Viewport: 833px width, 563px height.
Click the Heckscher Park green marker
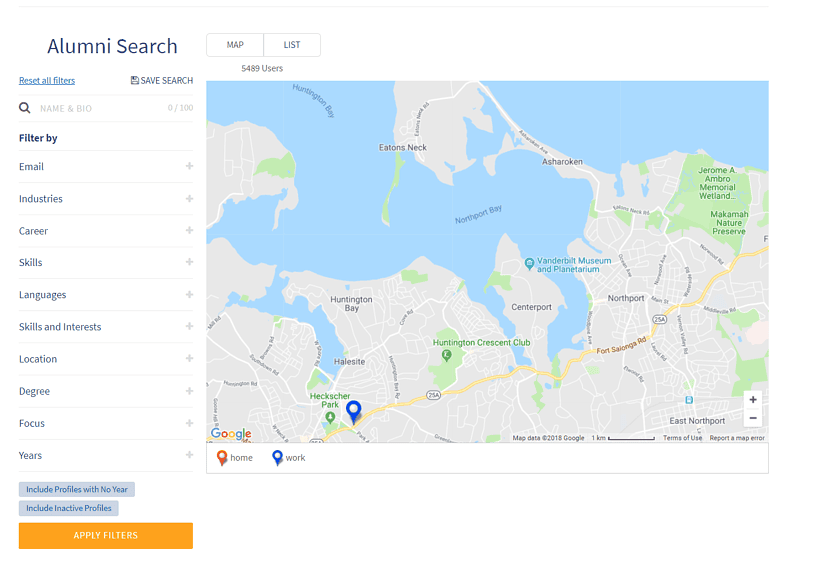click(x=330, y=417)
